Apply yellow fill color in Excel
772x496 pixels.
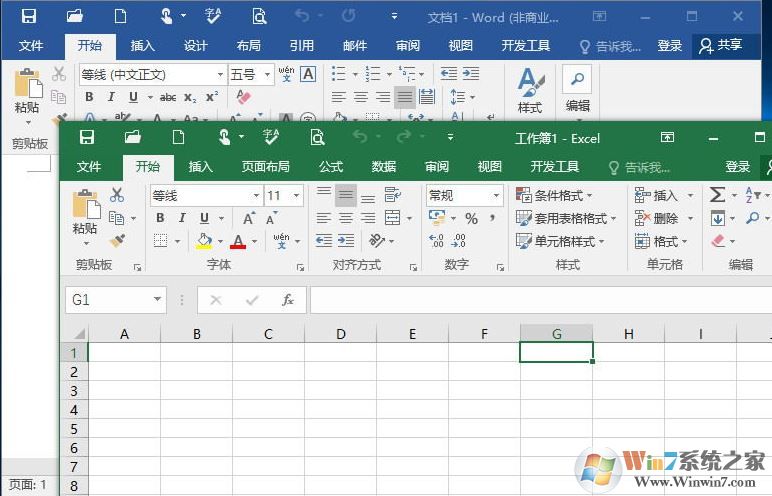(x=204, y=241)
